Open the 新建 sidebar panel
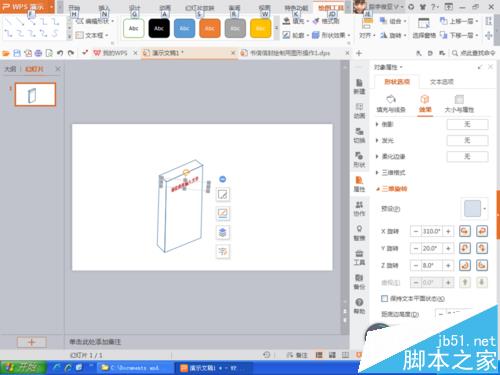This screenshot has height=375, width=500. tap(359, 87)
